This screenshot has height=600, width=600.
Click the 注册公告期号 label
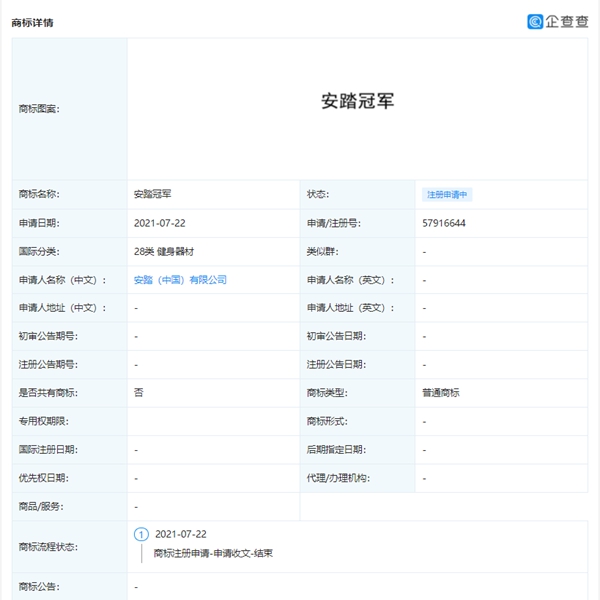(x=48, y=365)
